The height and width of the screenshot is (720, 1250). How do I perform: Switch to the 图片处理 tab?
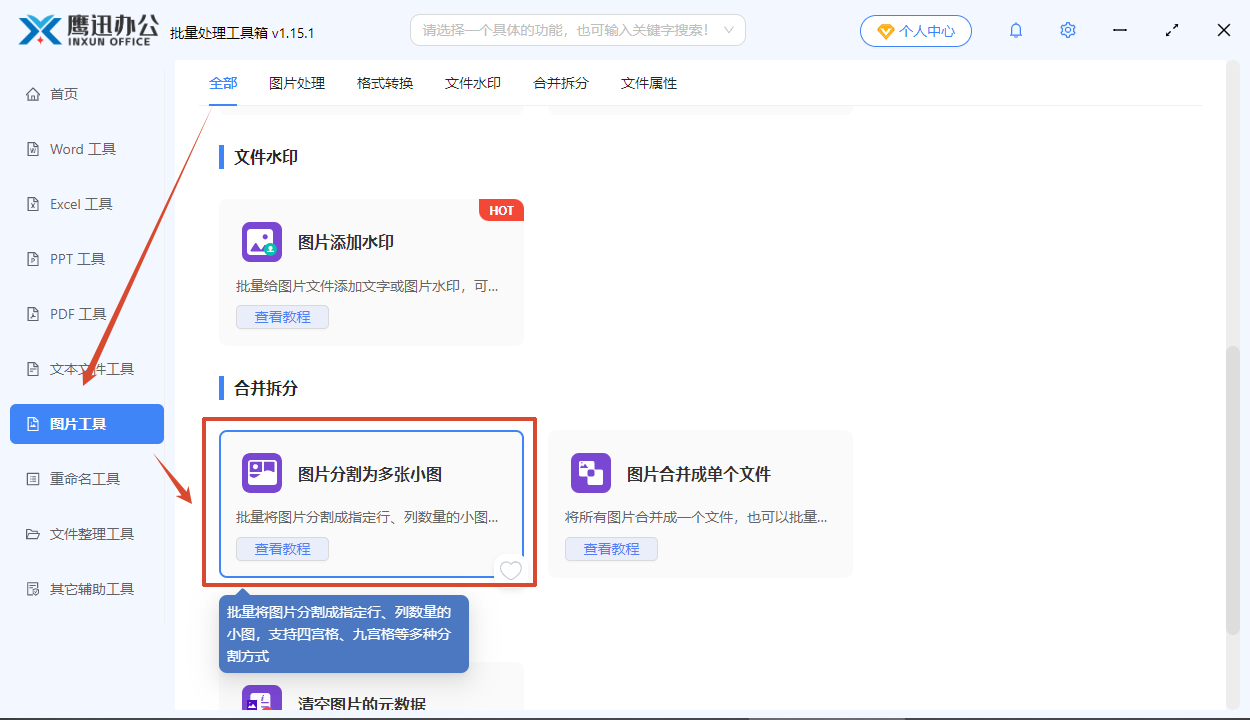(x=297, y=83)
